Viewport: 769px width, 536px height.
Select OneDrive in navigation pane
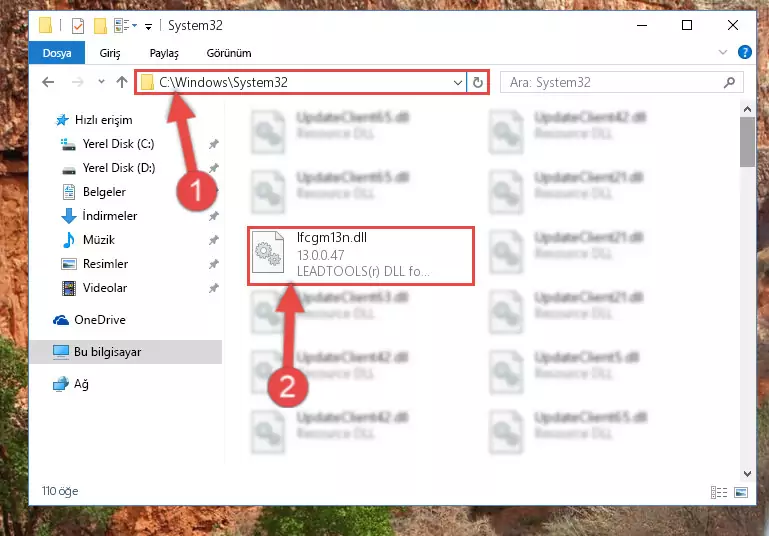coord(100,320)
